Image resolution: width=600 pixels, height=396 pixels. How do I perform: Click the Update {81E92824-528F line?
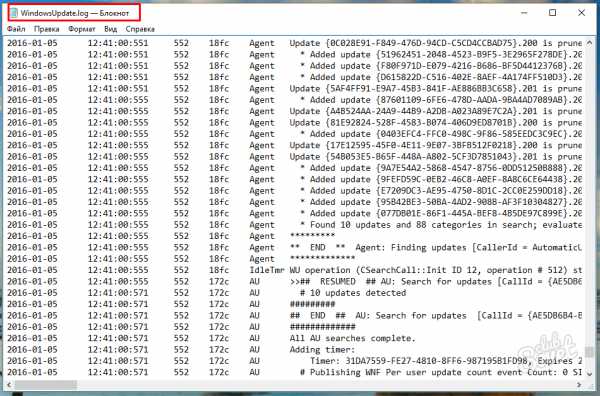pos(294,123)
